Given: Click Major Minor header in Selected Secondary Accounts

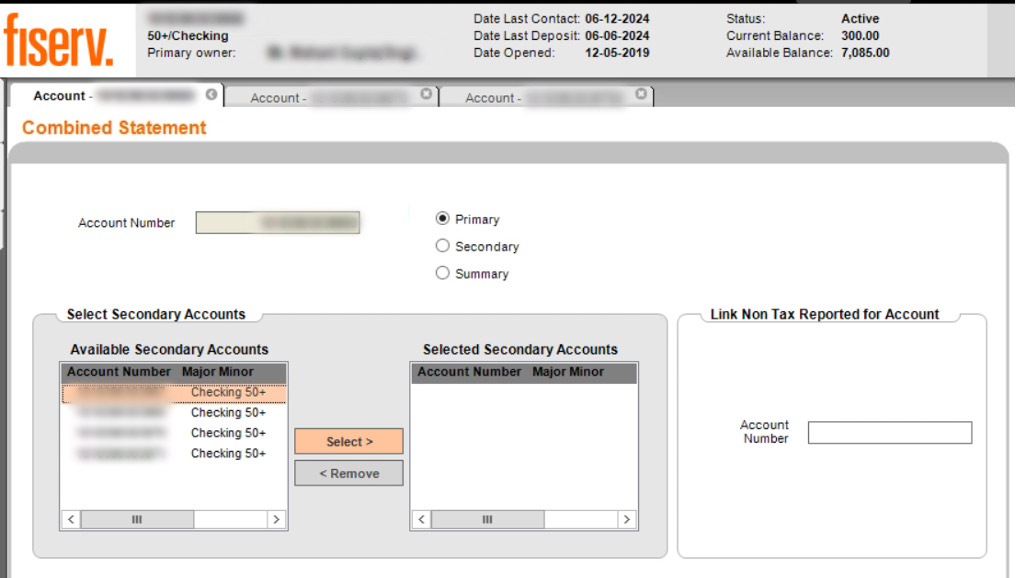Looking at the screenshot, I should coord(568,372).
